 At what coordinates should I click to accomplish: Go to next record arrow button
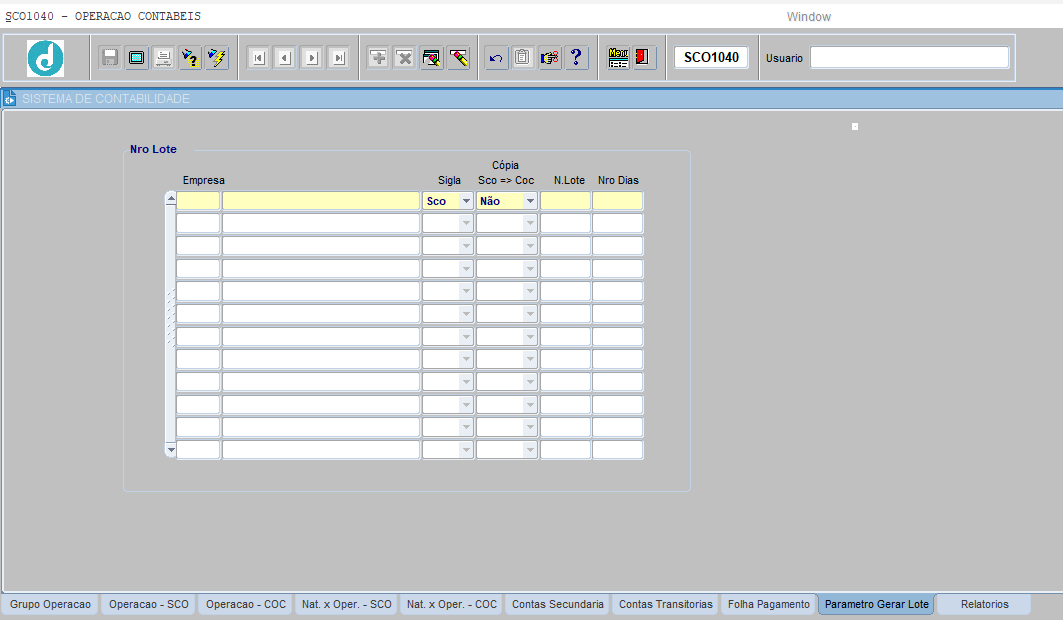click(312, 58)
